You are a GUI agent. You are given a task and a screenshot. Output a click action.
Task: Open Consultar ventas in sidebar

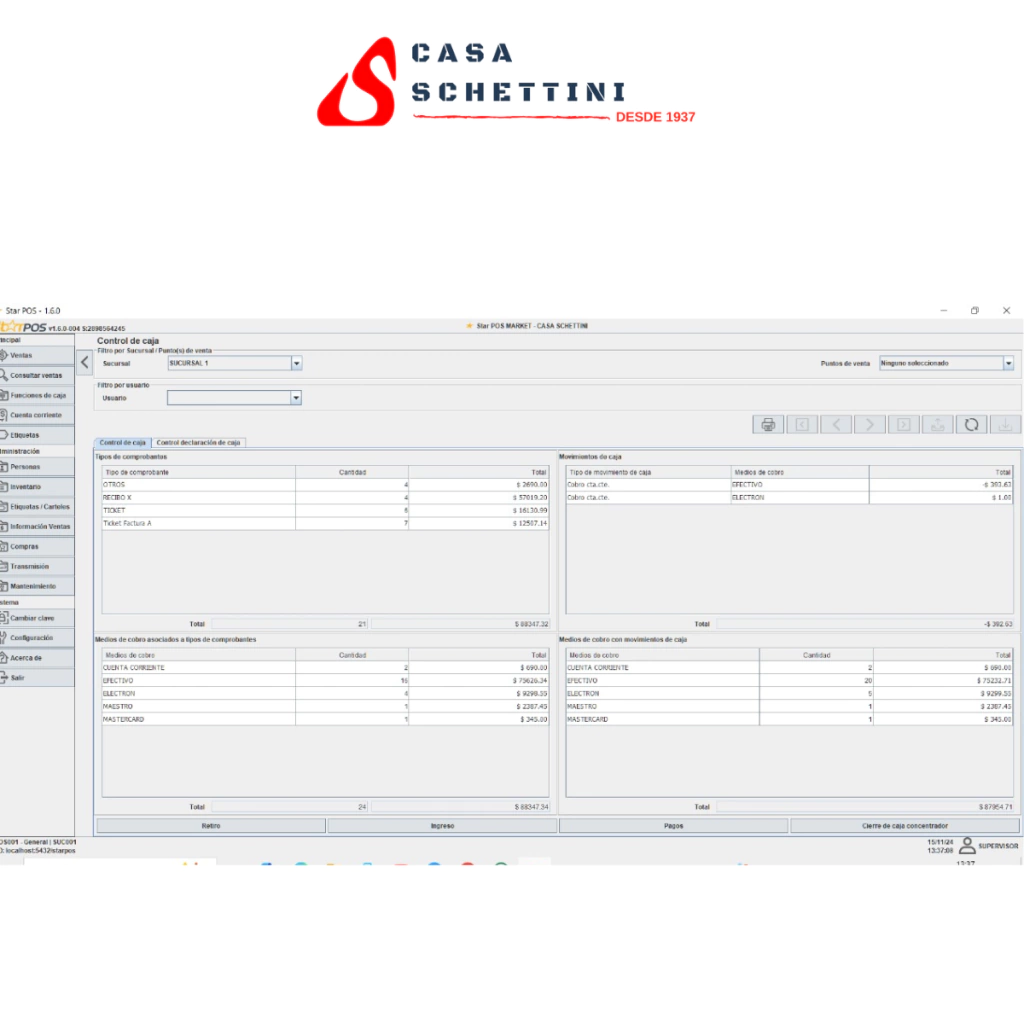point(37,375)
